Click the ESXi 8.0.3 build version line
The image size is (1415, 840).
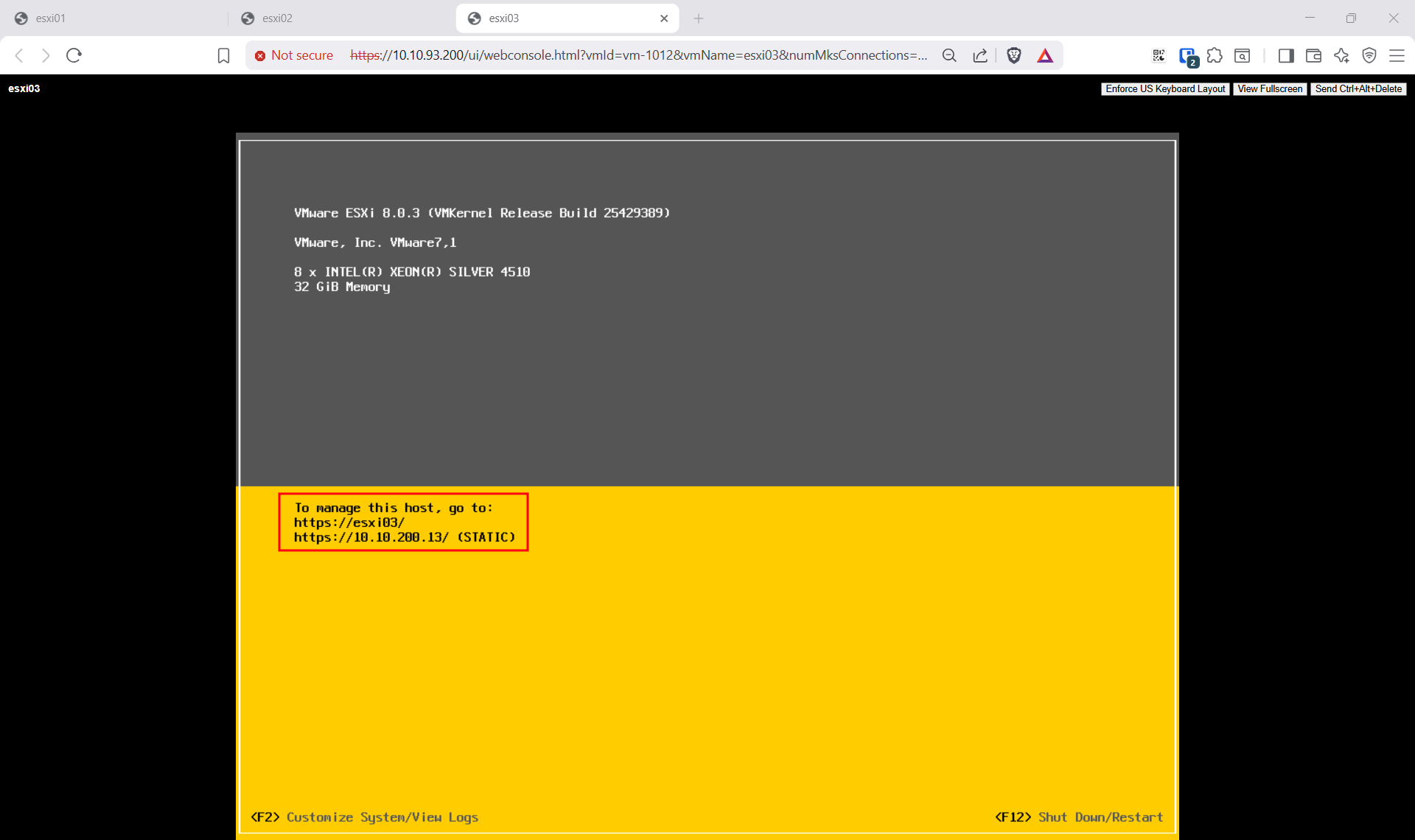point(482,213)
